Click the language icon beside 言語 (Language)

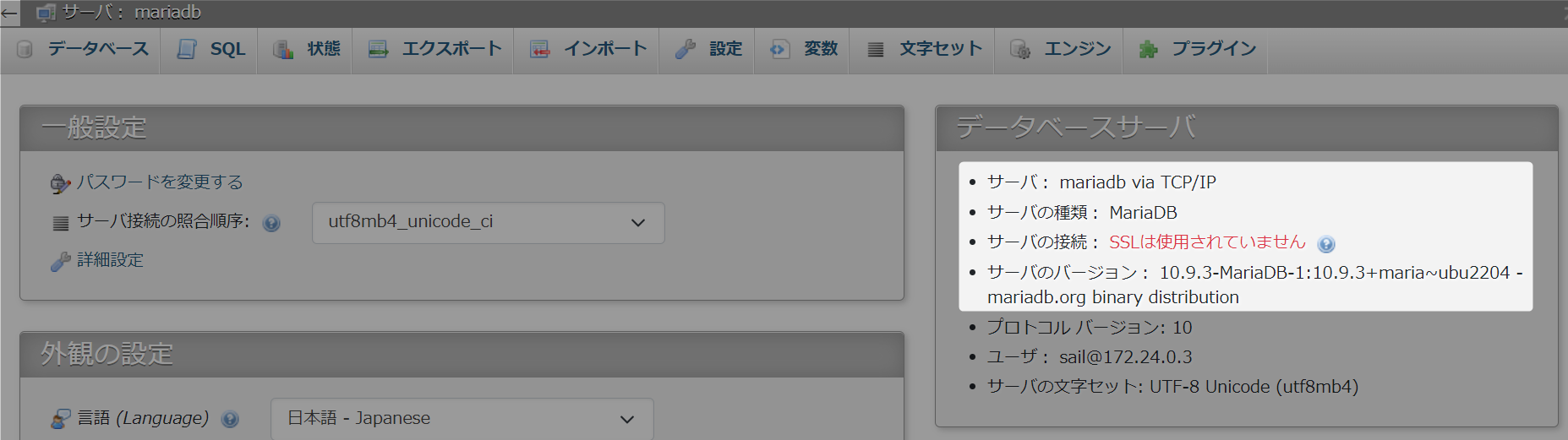60,419
